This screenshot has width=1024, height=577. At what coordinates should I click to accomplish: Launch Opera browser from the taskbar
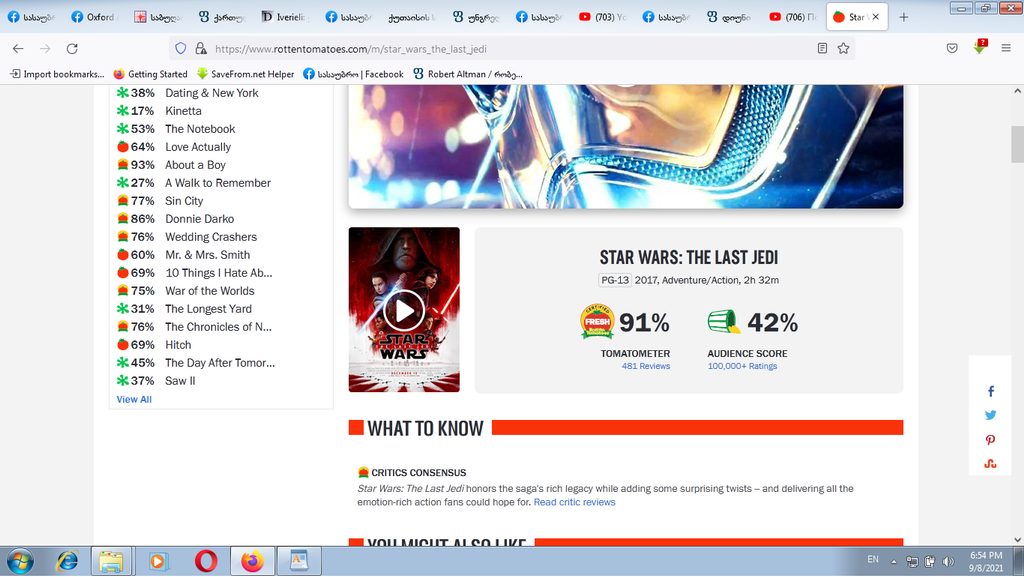point(206,561)
